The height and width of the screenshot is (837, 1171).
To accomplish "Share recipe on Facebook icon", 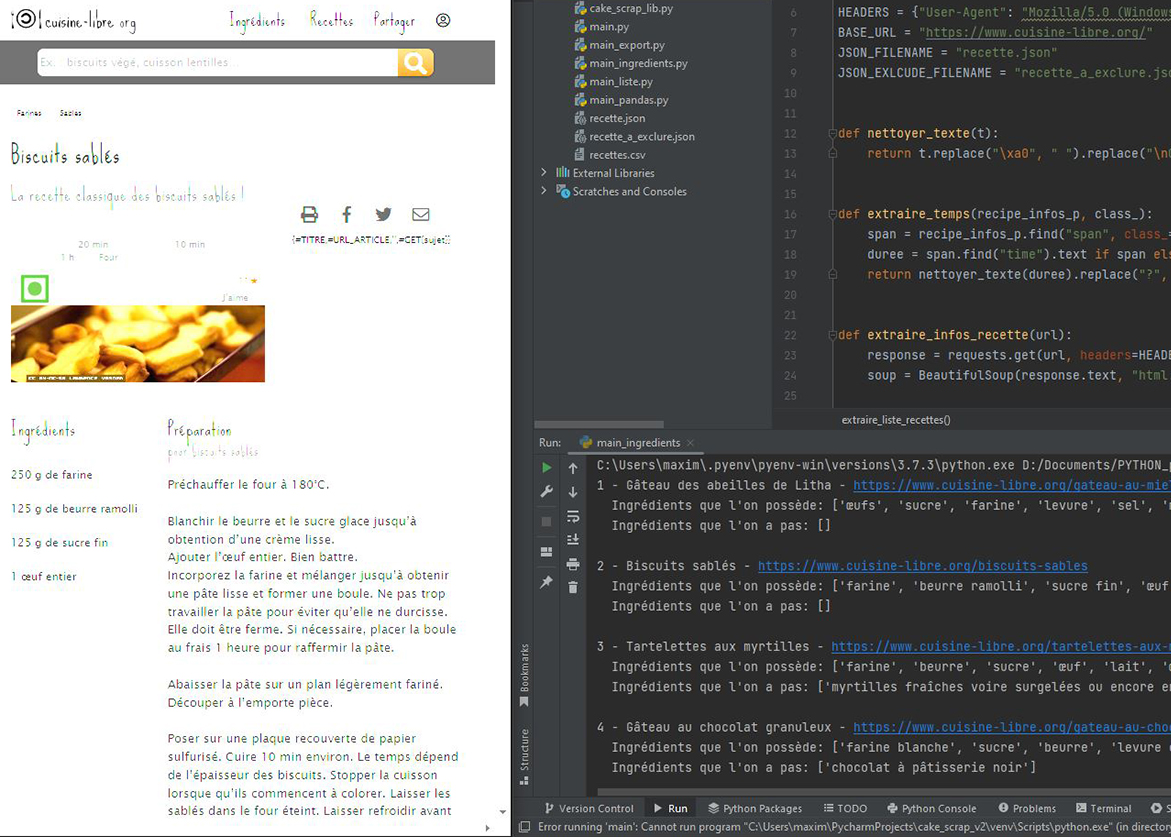I will click(347, 215).
